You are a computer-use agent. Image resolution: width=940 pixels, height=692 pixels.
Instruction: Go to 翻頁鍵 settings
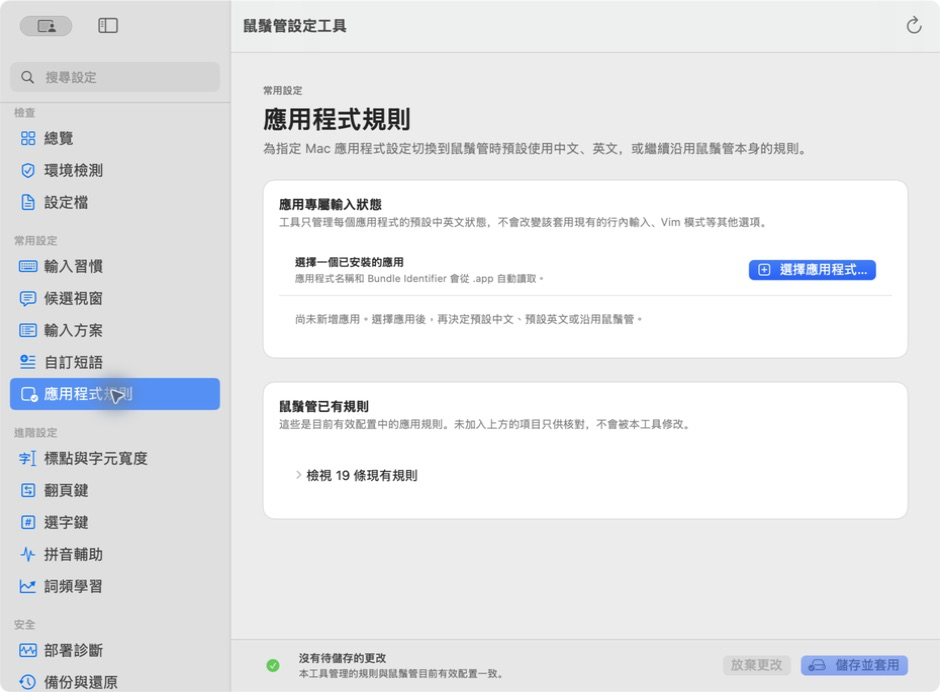coord(115,491)
